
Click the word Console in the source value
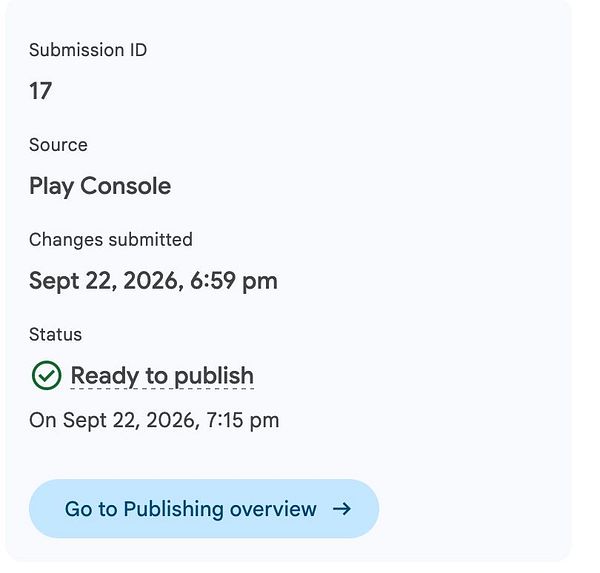click(126, 186)
